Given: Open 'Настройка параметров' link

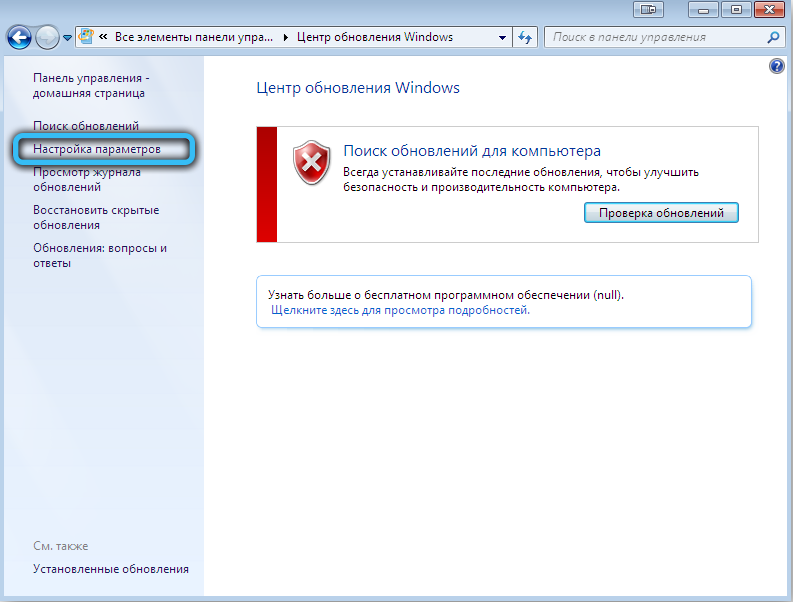Looking at the screenshot, I should [x=97, y=149].
